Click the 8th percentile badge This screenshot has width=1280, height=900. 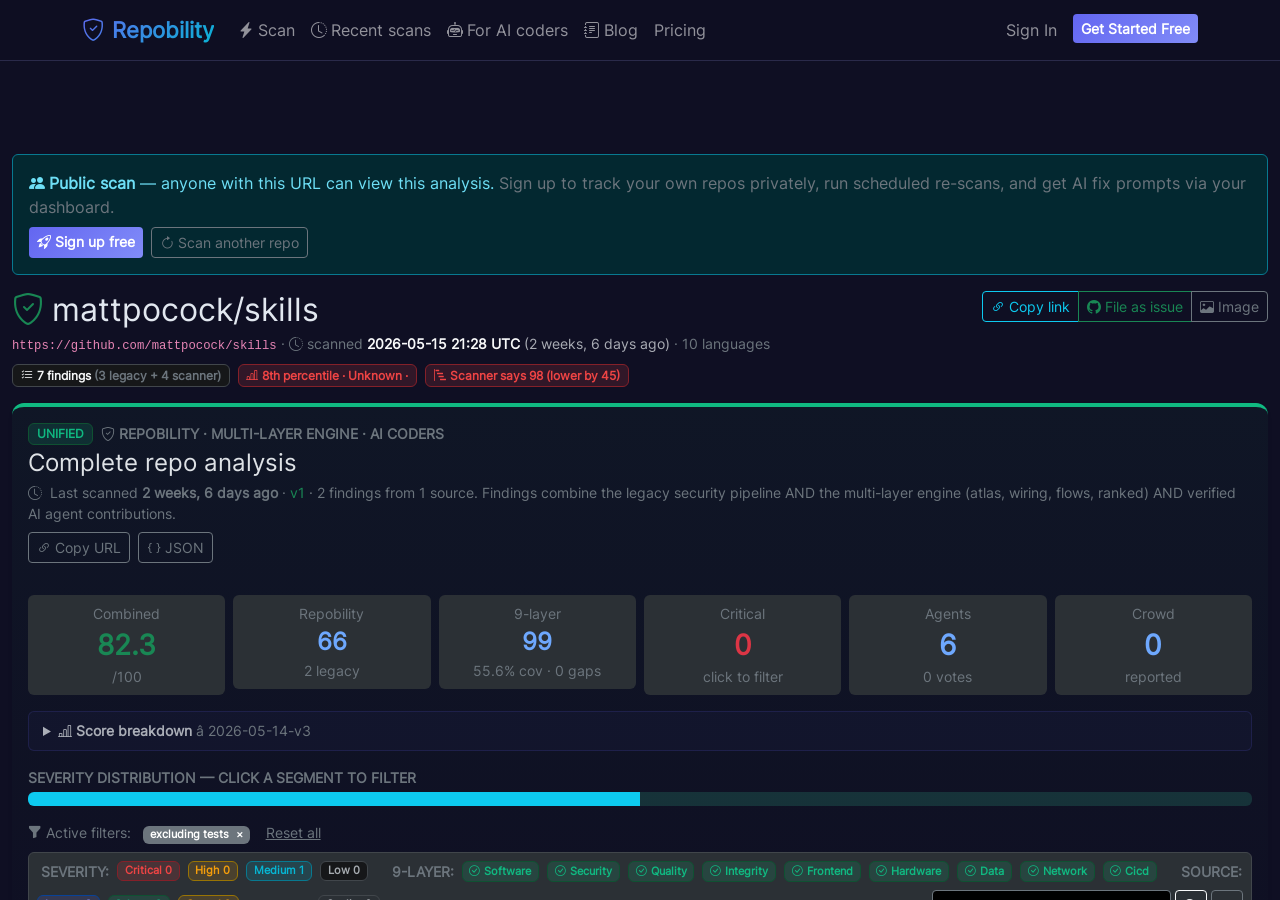coord(327,375)
